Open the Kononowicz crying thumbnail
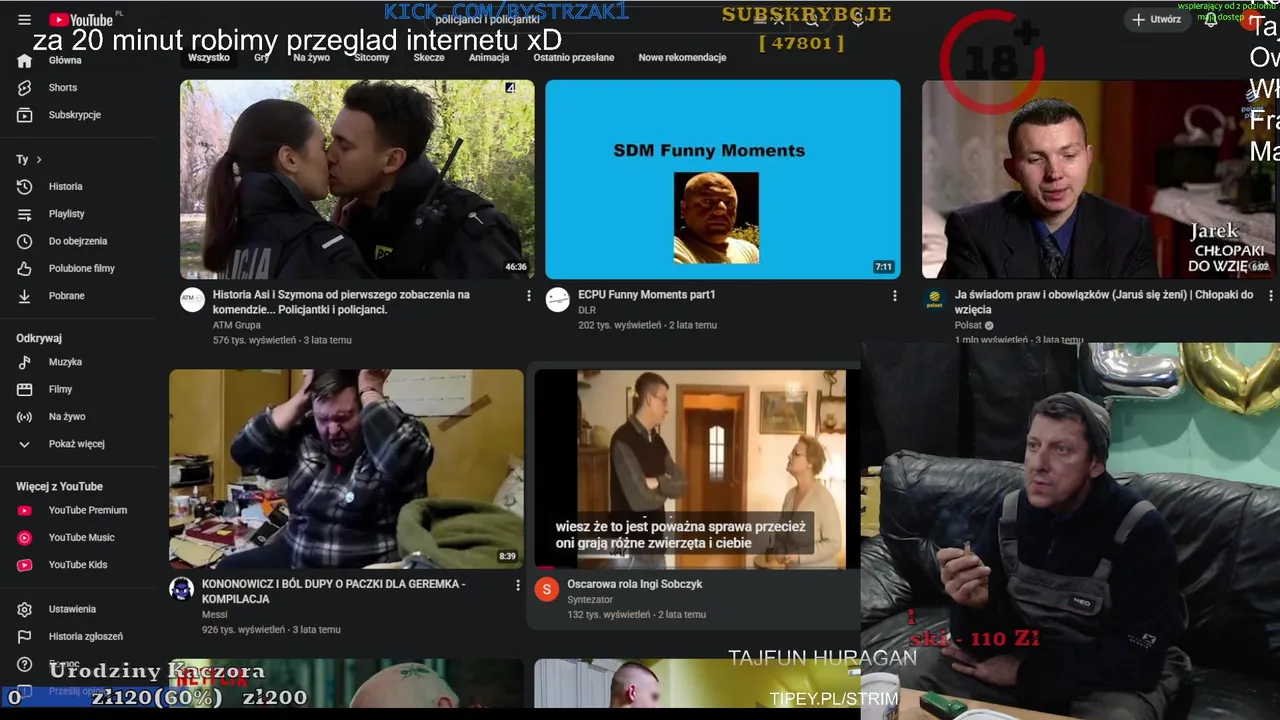 click(x=346, y=469)
